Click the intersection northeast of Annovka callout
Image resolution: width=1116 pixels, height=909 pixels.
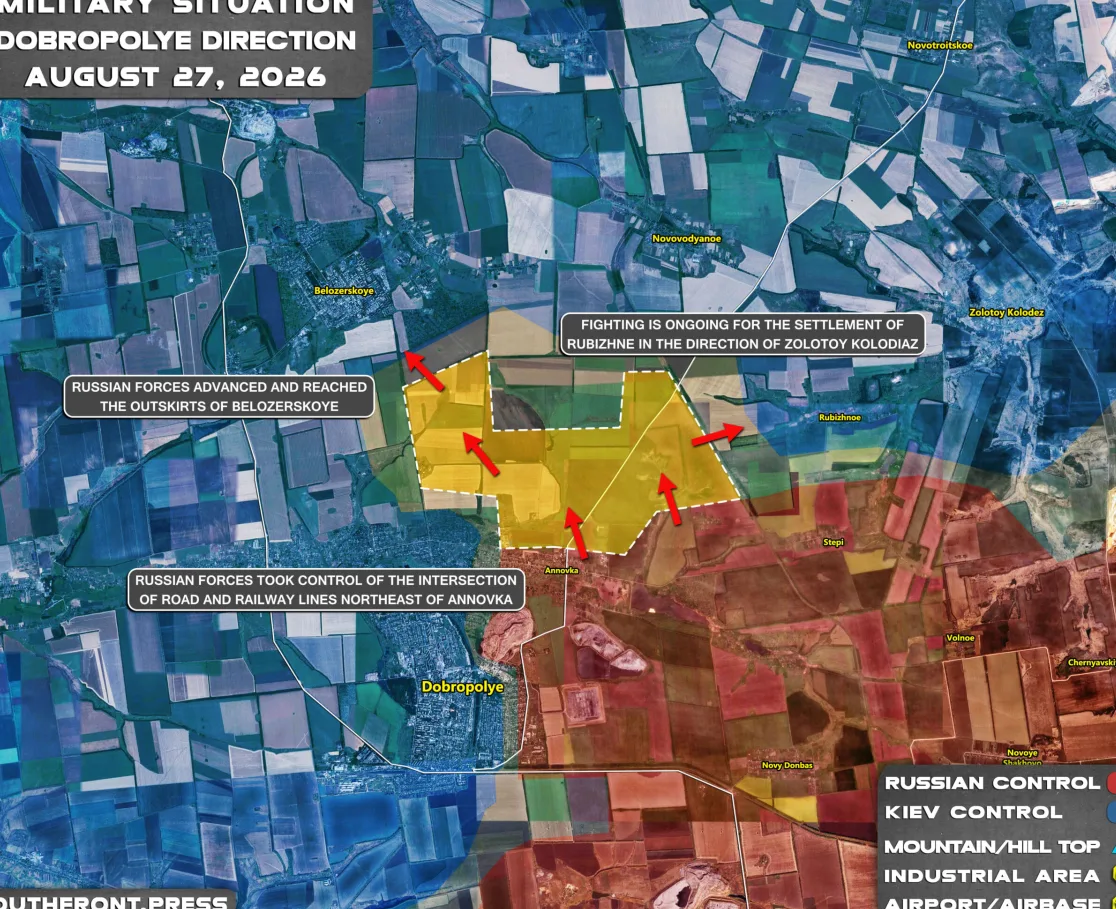[x=326, y=590]
